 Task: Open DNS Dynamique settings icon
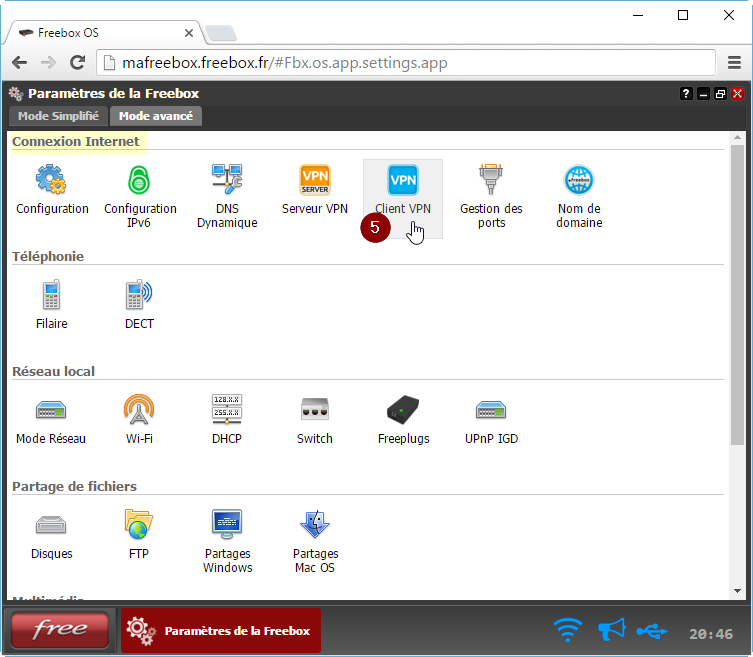point(227,179)
